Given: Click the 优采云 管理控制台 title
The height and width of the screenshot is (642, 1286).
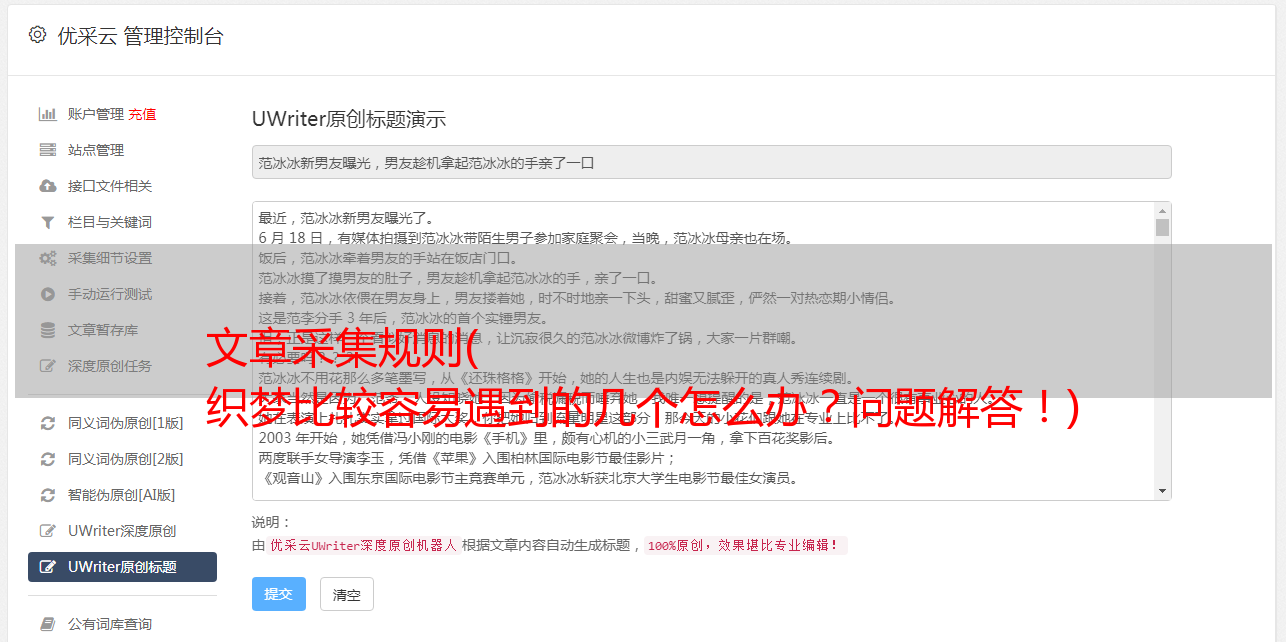Looking at the screenshot, I should click(140, 36).
